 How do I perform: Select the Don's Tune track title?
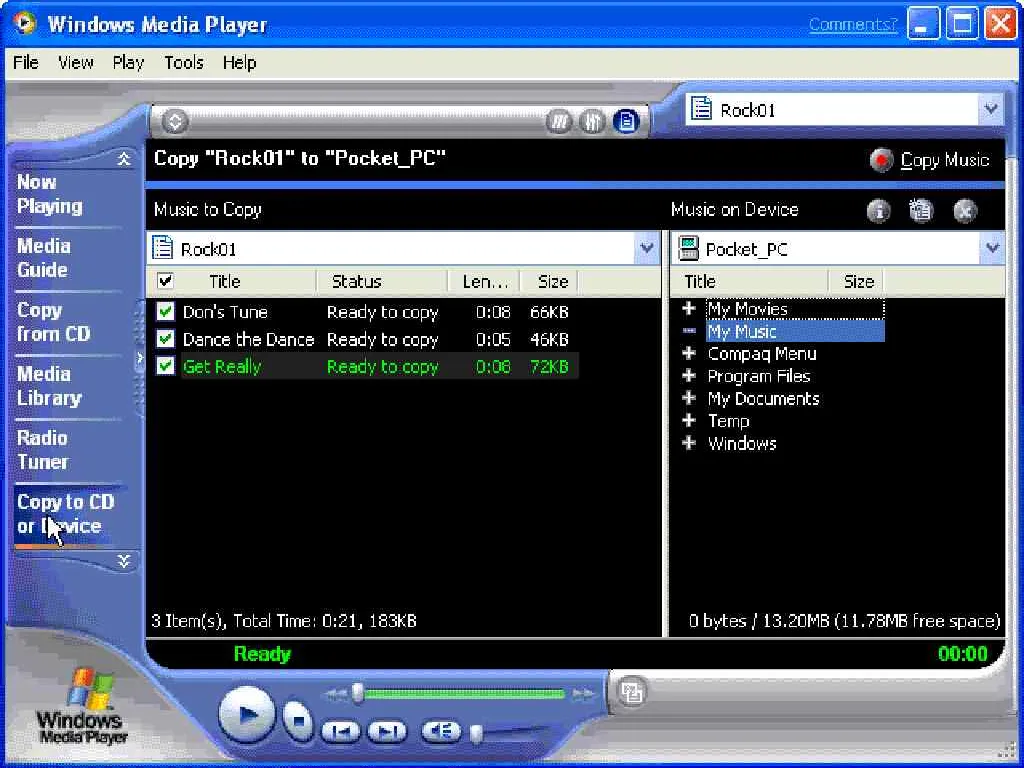225,312
